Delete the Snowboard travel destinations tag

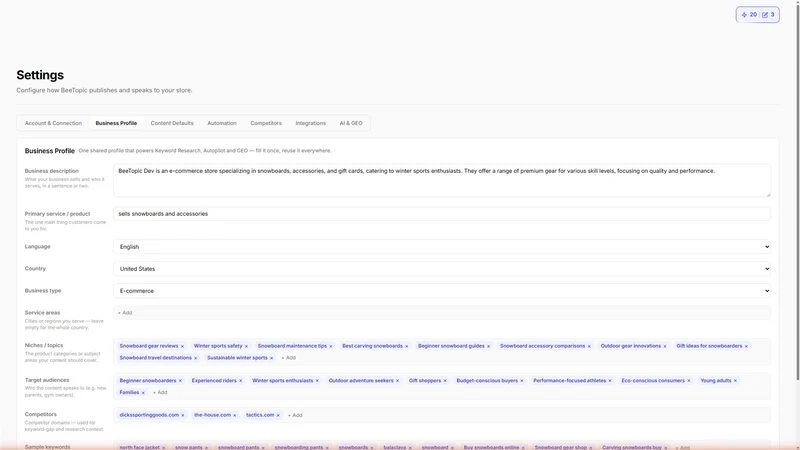[195, 358]
